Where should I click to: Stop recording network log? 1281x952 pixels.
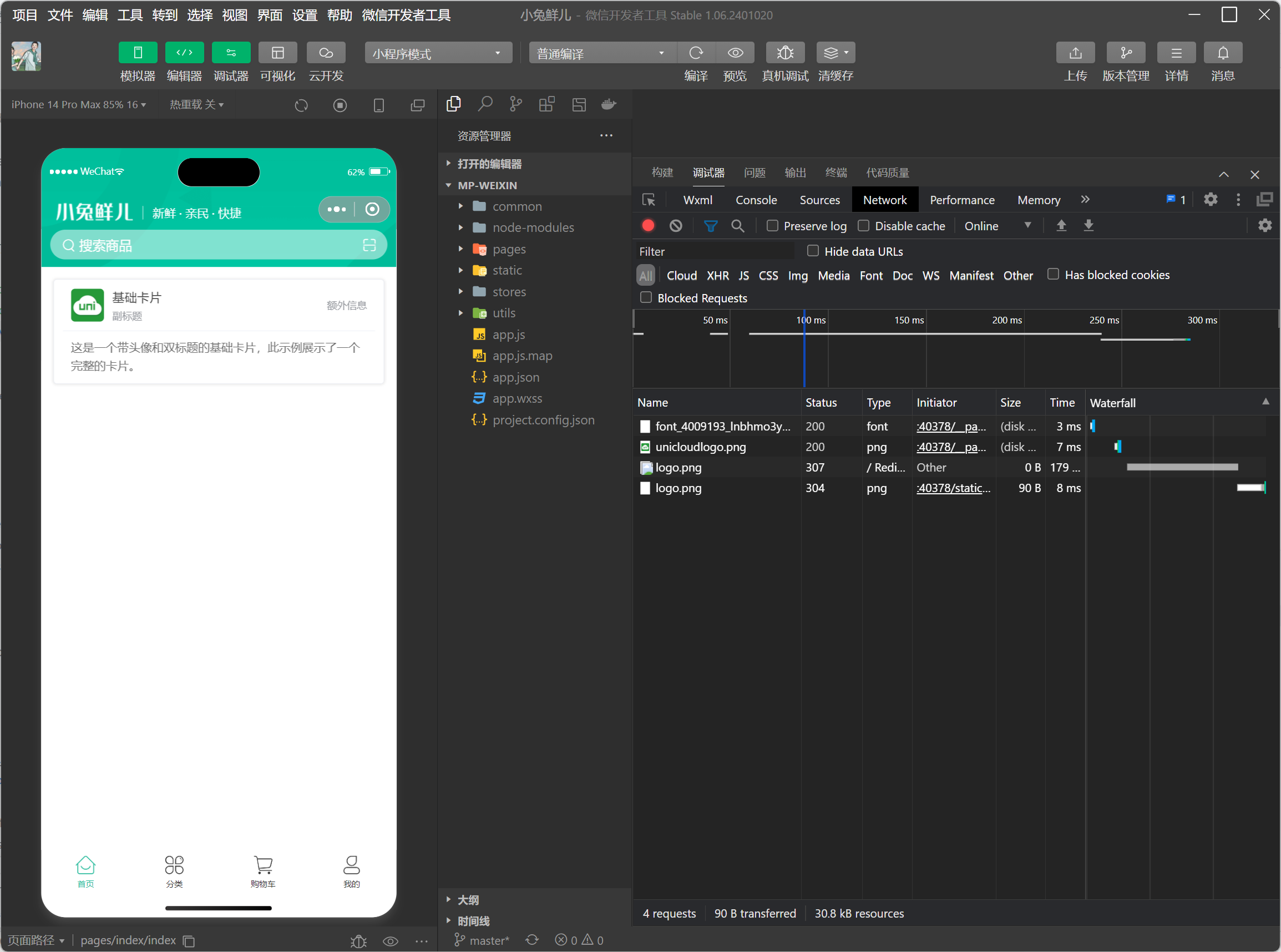(647, 225)
